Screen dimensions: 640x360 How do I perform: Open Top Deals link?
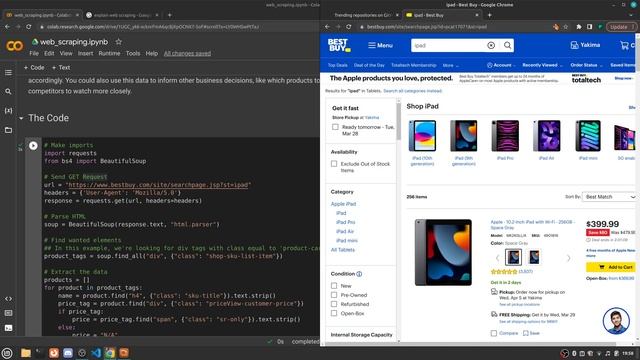click(x=338, y=65)
